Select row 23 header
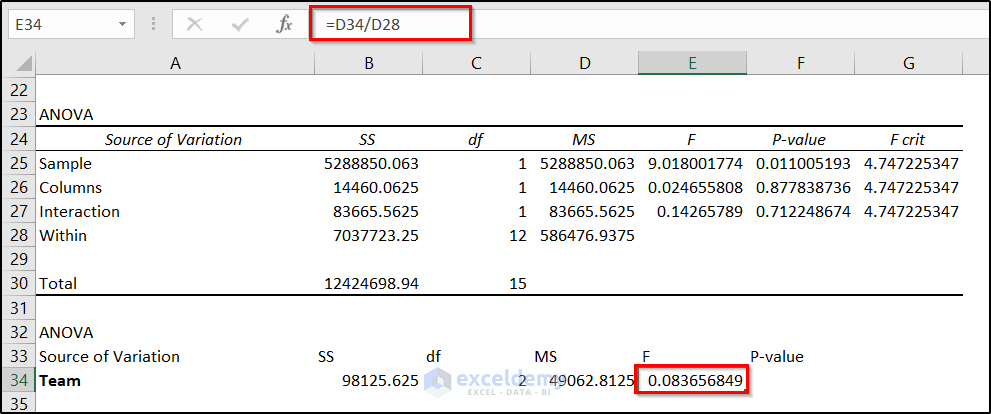The height and width of the screenshot is (414, 991). (20, 115)
